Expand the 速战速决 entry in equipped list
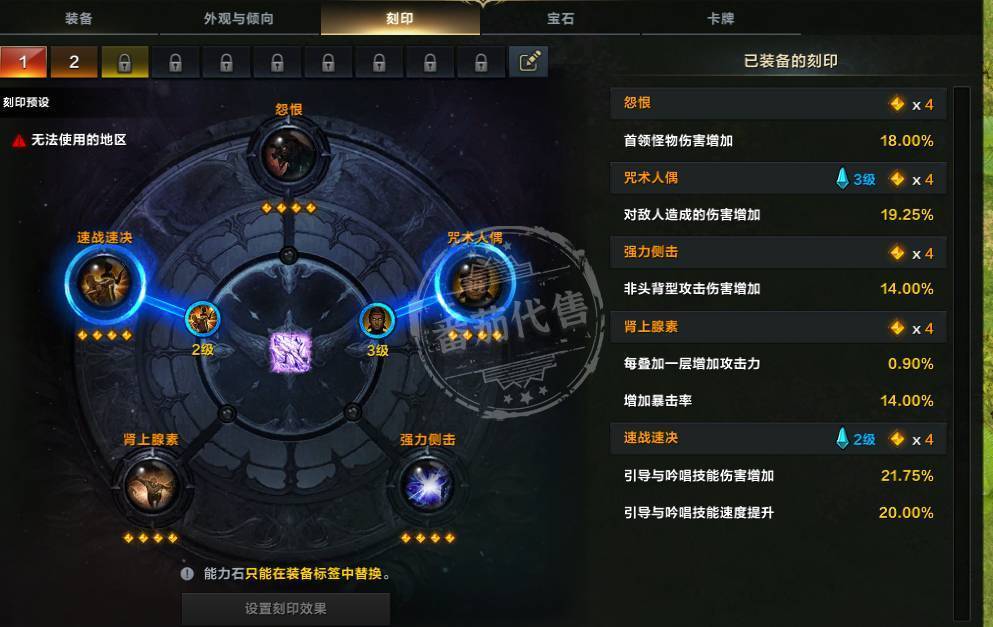 coord(778,438)
